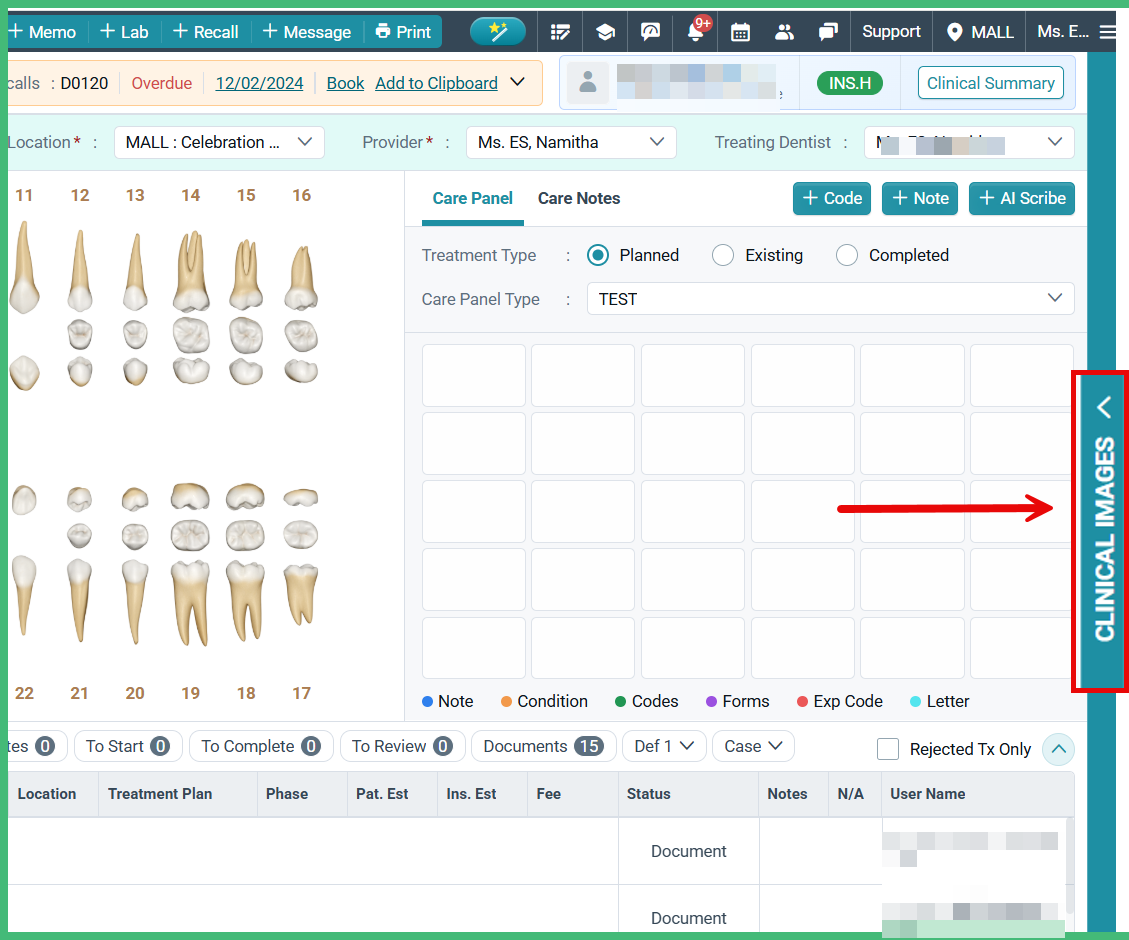Open the chat bubble icon in the toolbar
Screen dimensions: 1129x940
click(828, 31)
